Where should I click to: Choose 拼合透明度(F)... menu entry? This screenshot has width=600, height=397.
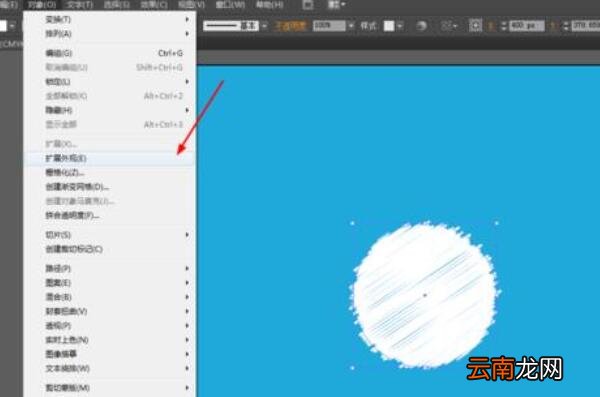pos(110,216)
